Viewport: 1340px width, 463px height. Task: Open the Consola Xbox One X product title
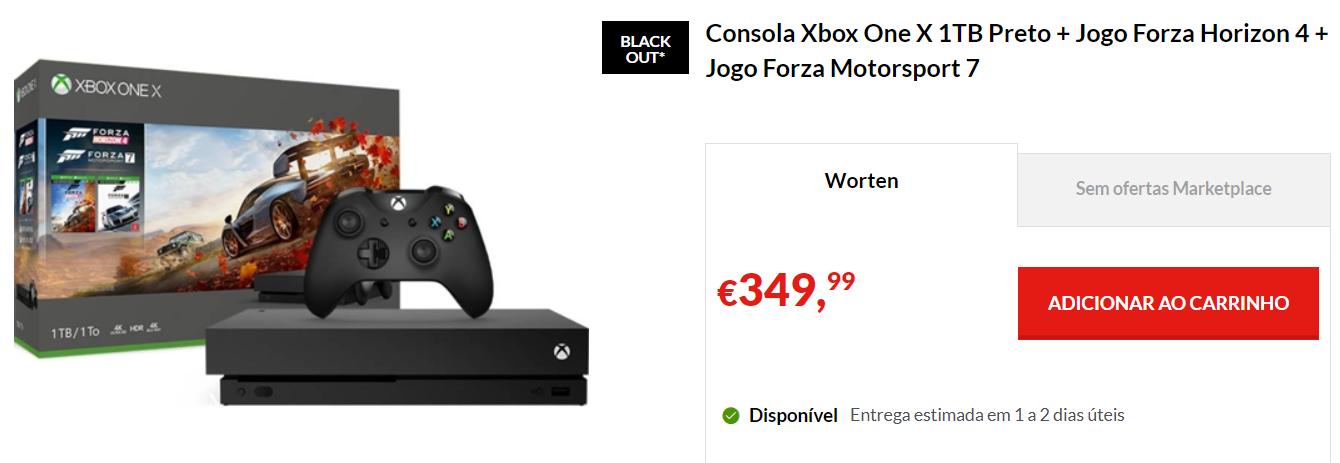[x=1016, y=51]
